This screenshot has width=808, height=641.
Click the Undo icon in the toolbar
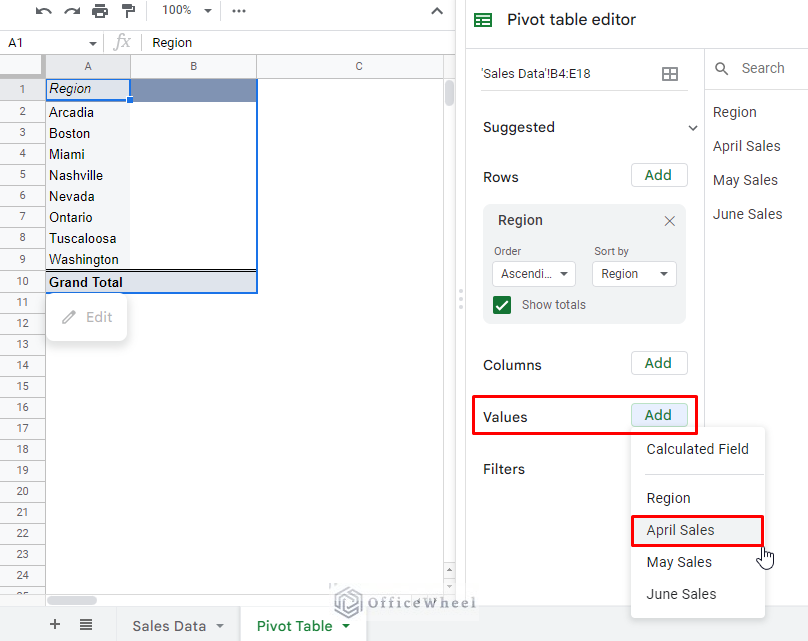[x=41, y=10]
